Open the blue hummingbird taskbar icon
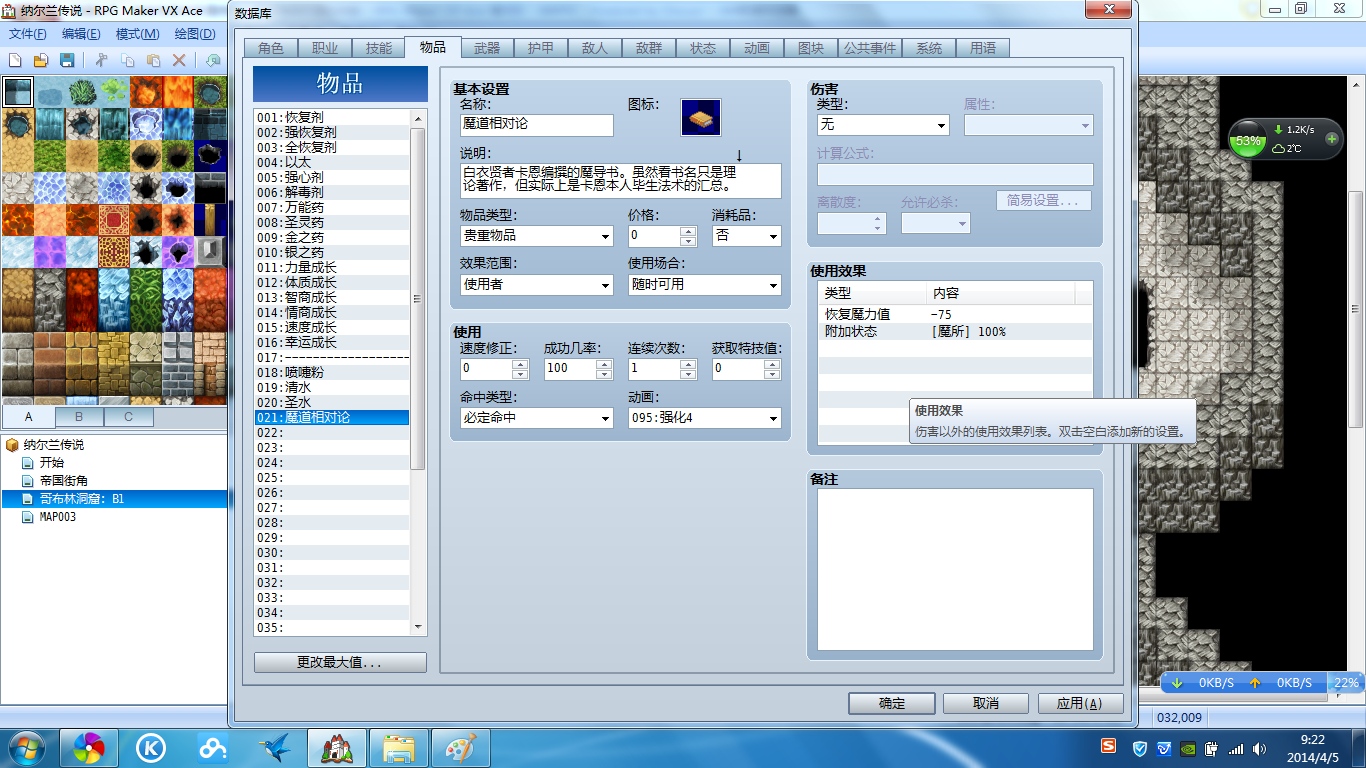The width and height of the screenshot is (1366, 768). [x=275, y=748]
